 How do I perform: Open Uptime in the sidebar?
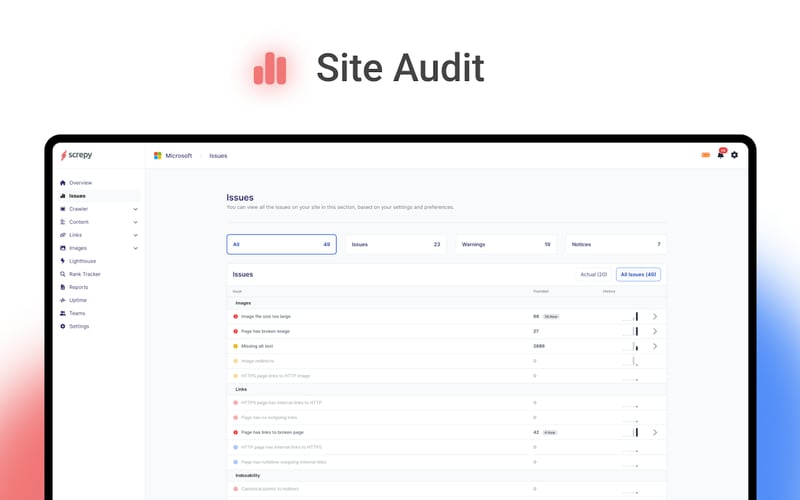(78, 300)
